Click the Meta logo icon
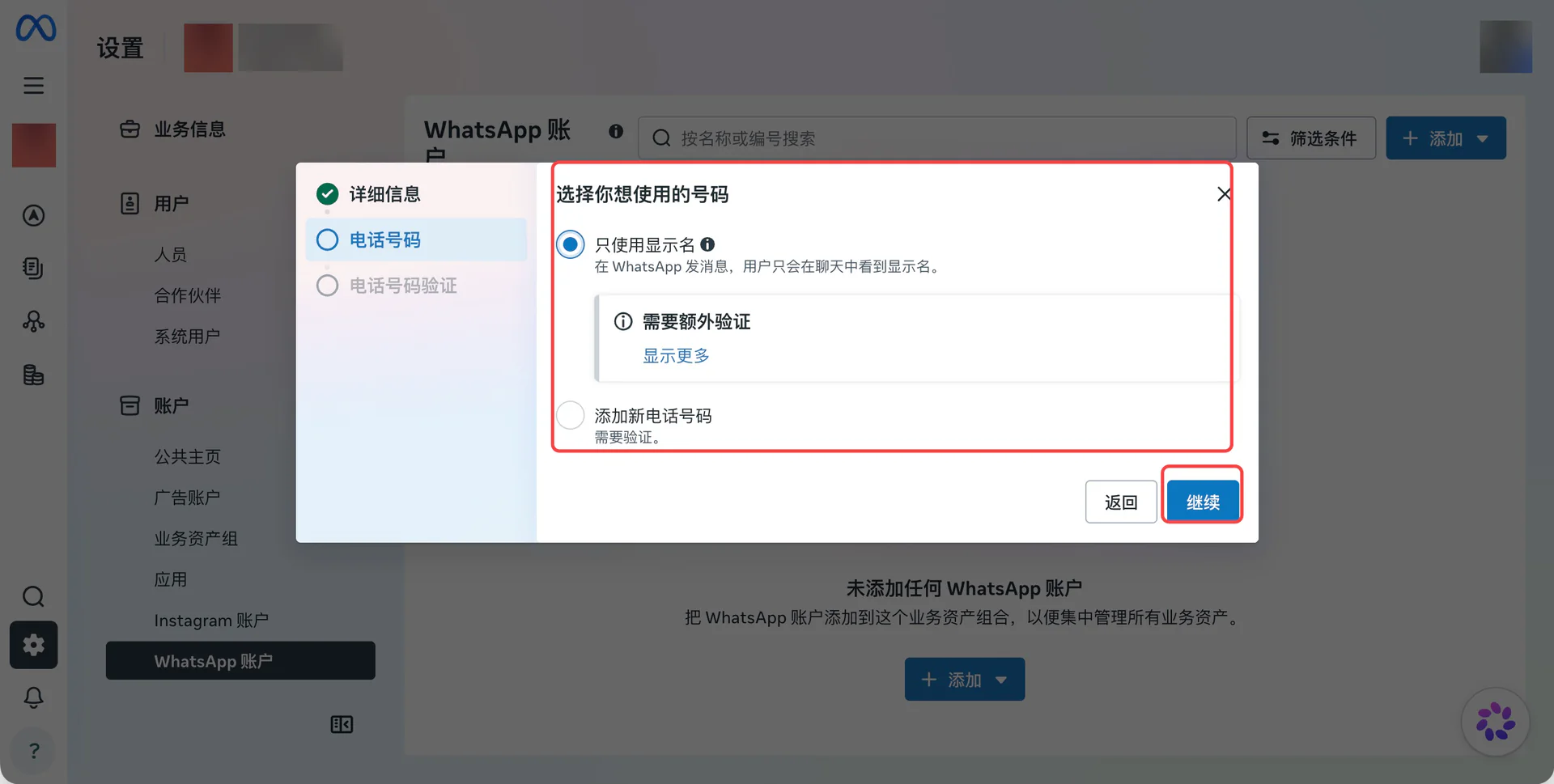This screenshot has height=784, width=1554. tap(36, 28)
